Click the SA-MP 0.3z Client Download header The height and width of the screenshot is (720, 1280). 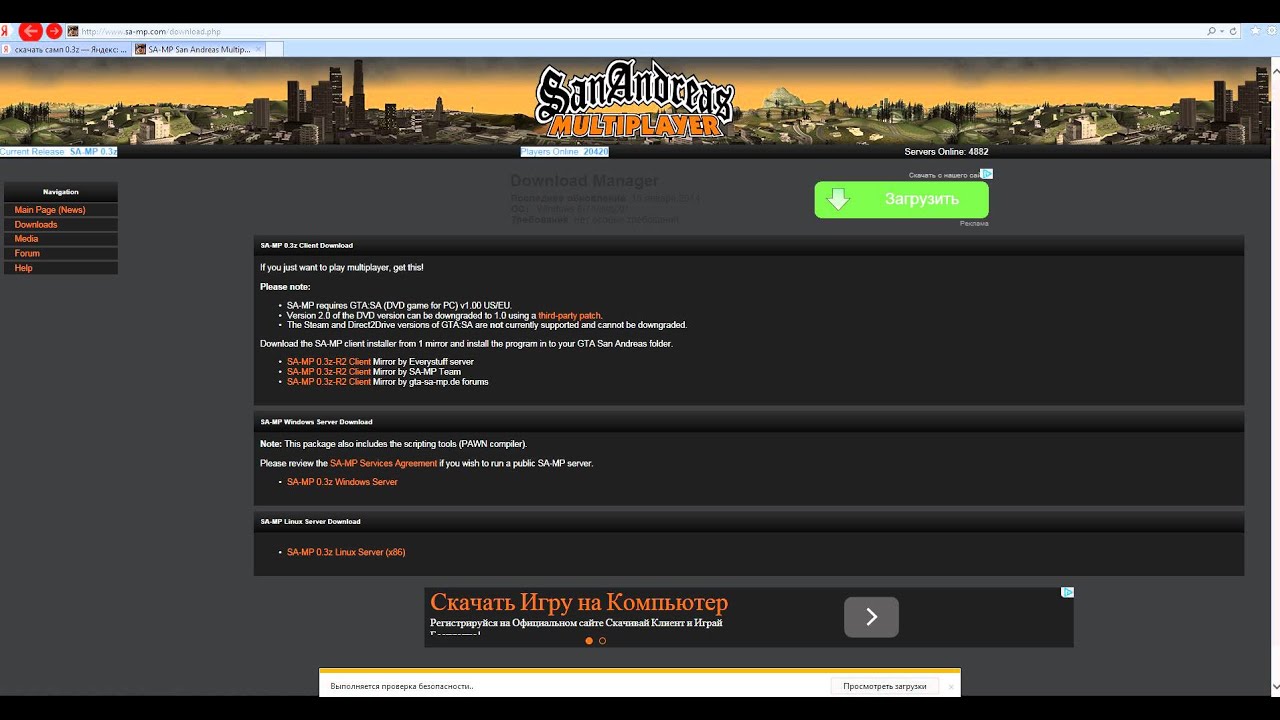tap(749, 245)
